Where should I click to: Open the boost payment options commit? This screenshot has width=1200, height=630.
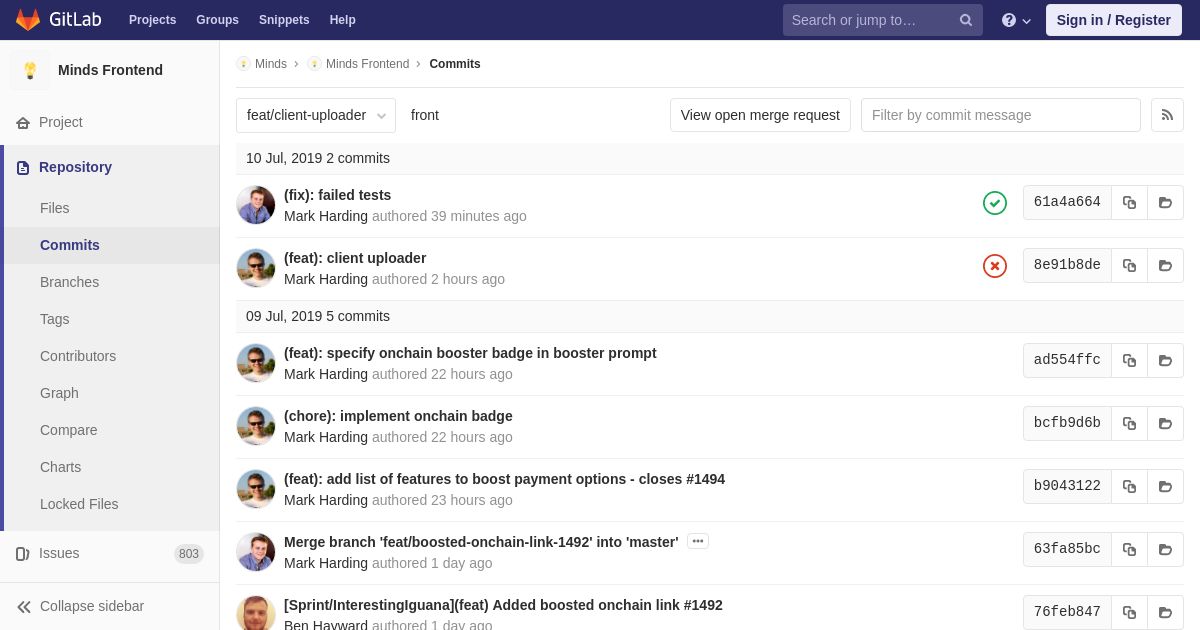(x=504, y=479)
